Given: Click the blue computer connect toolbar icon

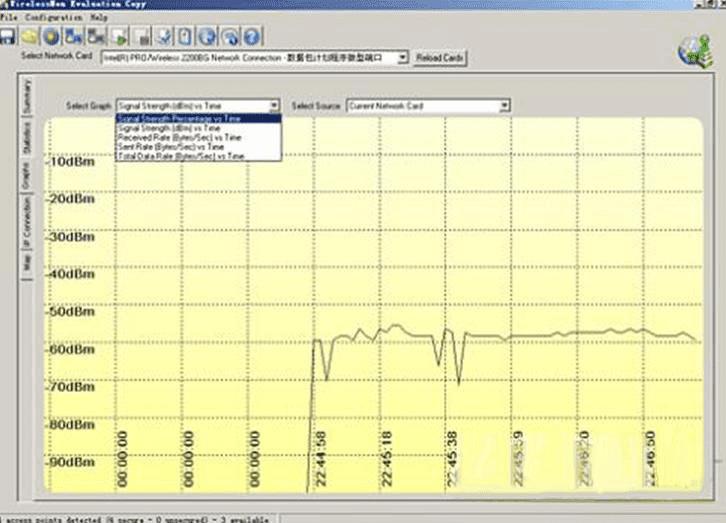Looking at the screenshot, I should tap(73, 36).
